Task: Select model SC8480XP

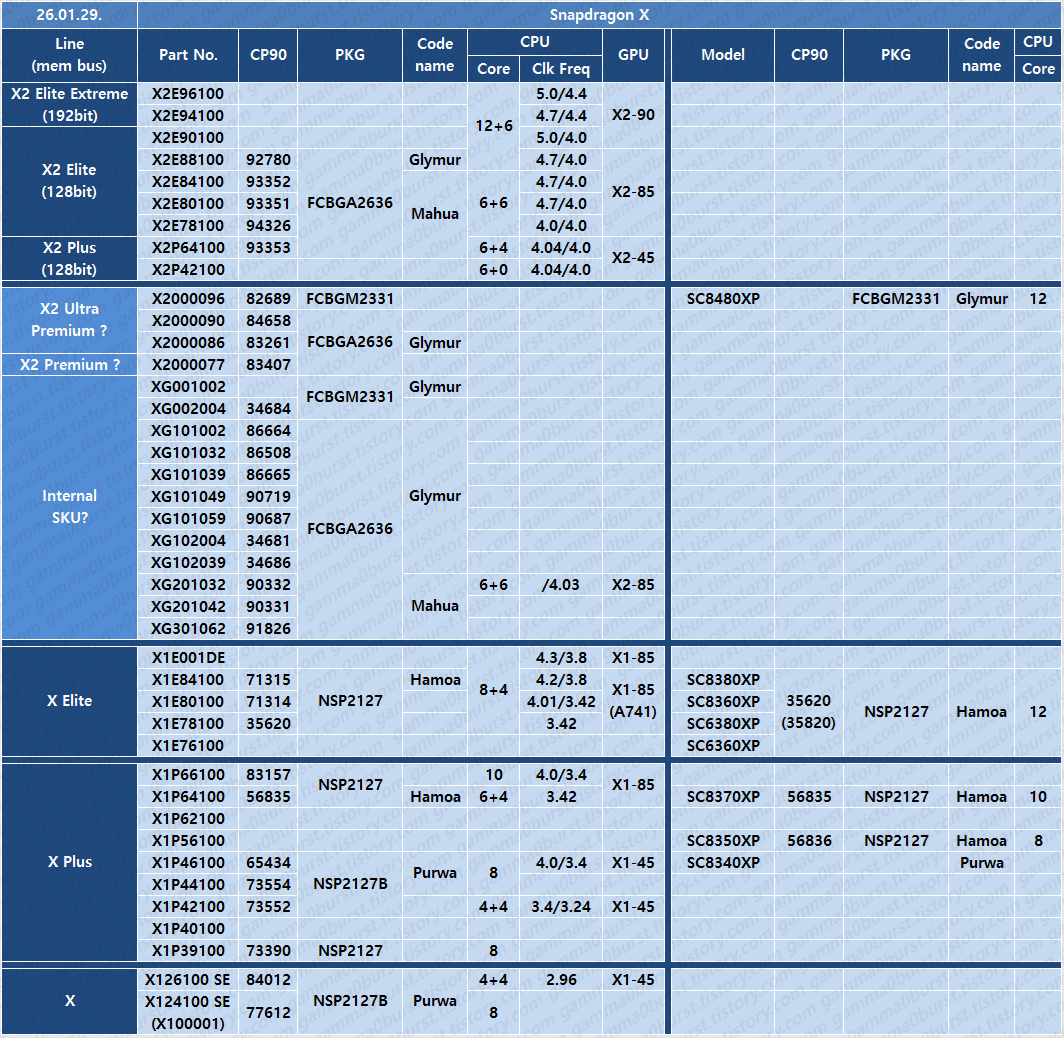Action: pos(723,299)
